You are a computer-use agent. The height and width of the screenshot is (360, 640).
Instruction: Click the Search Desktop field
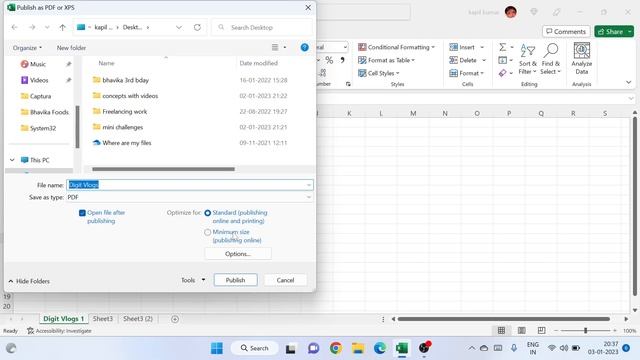click(x=263, y=27)
